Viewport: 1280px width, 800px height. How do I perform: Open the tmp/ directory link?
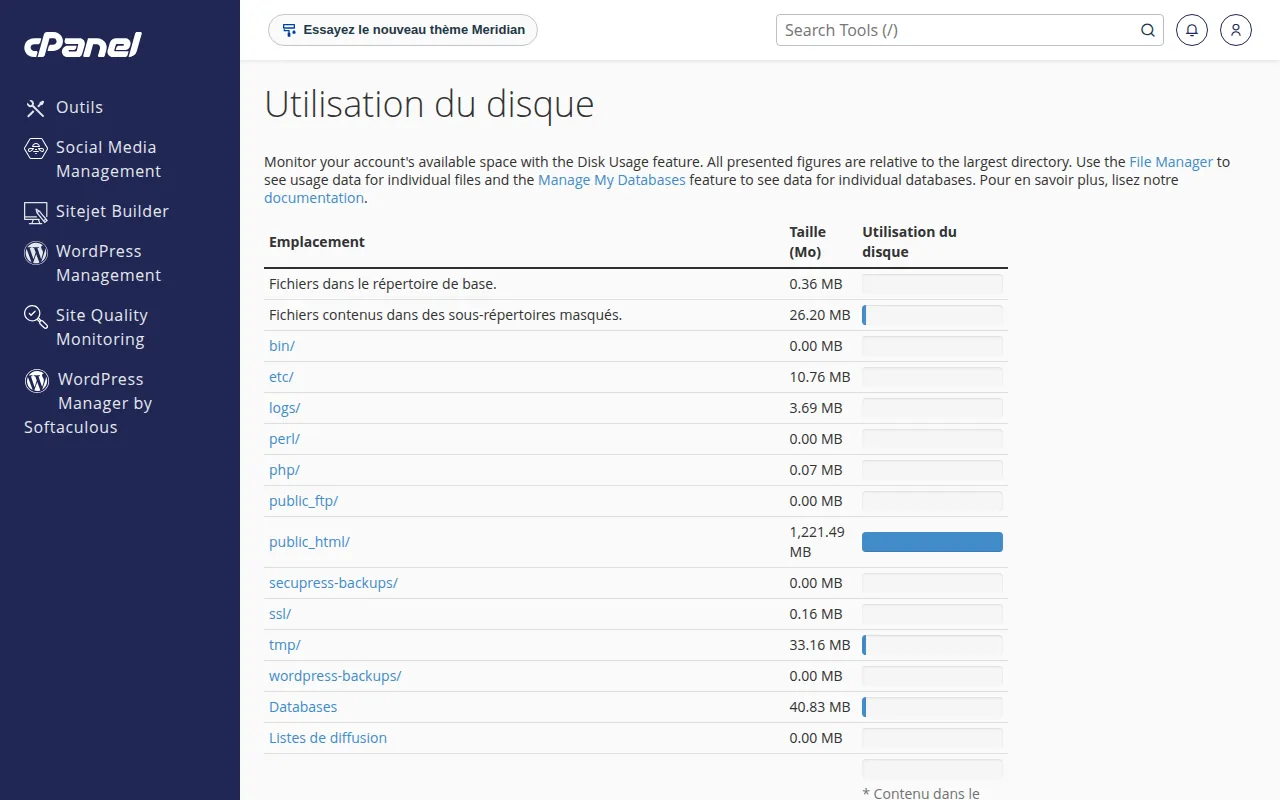tap(285, 645)
